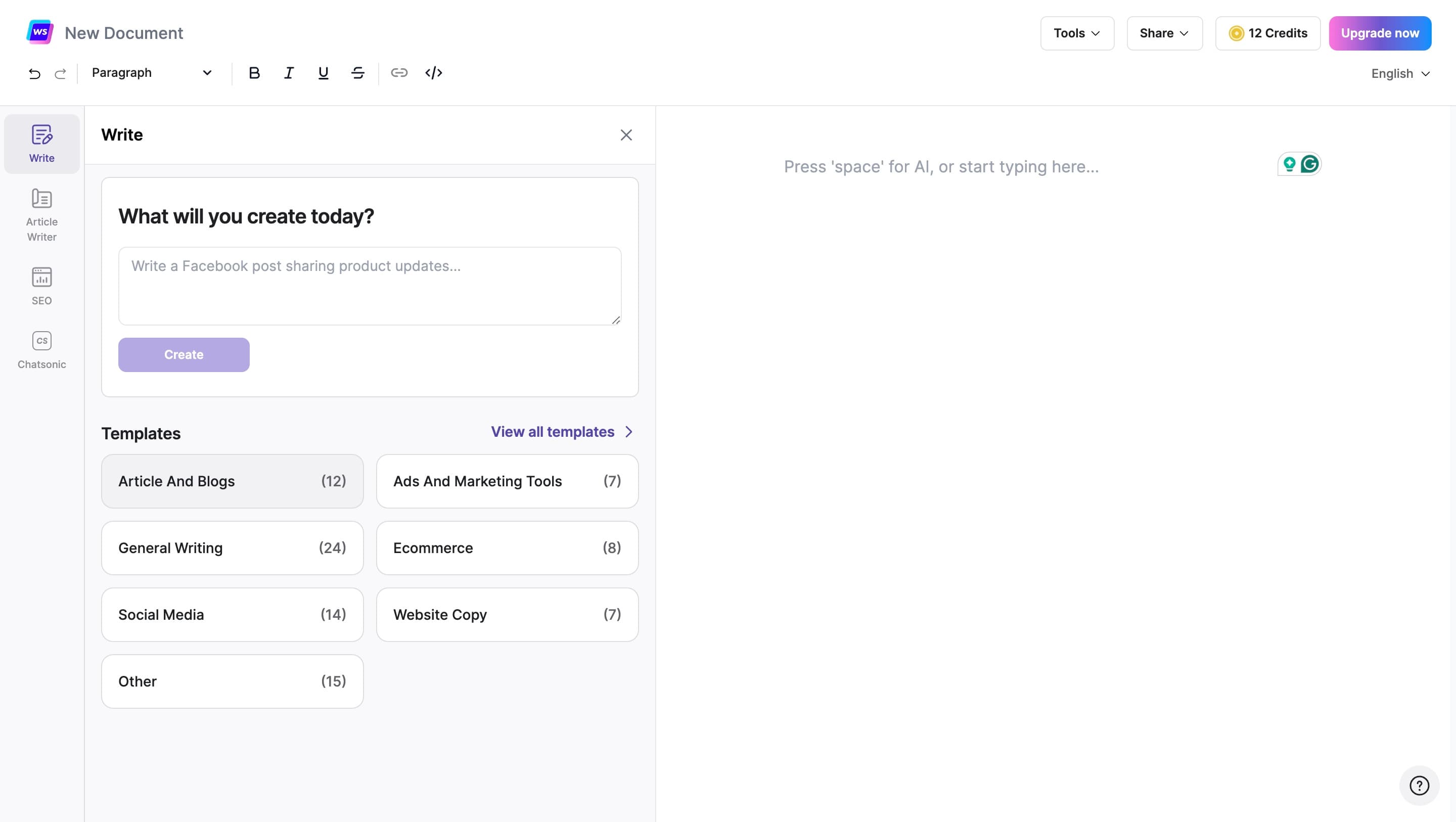Click the Create button
Screen dimensions: 1456x822
click(184, 354)
